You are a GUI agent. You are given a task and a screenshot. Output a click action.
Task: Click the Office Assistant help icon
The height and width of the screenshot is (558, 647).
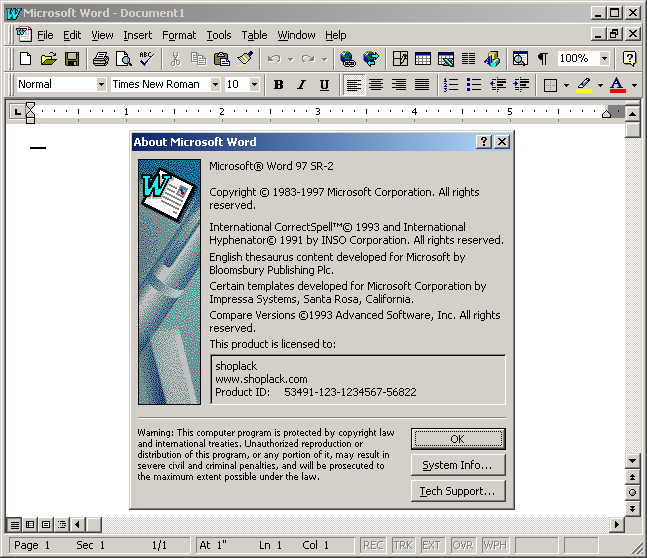pos(629,59)
